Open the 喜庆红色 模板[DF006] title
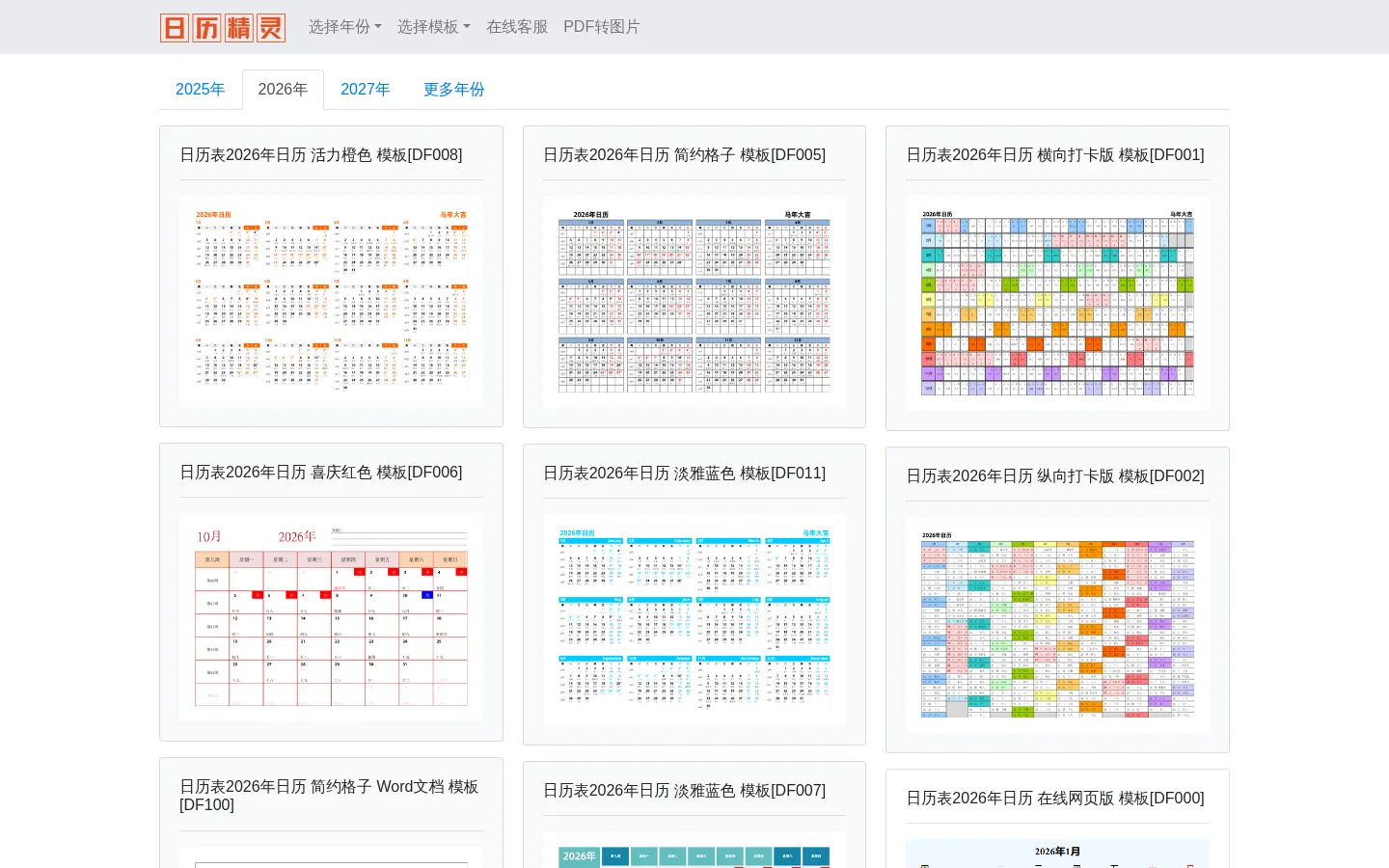The height and width of the screenshot is (868, 1389). (x=321, y=473)
